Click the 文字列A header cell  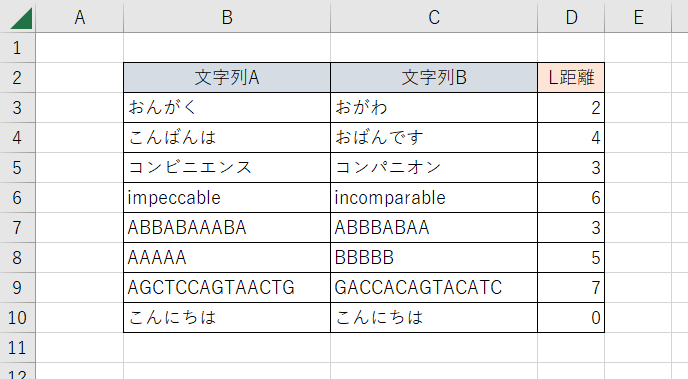pos(227,78)
